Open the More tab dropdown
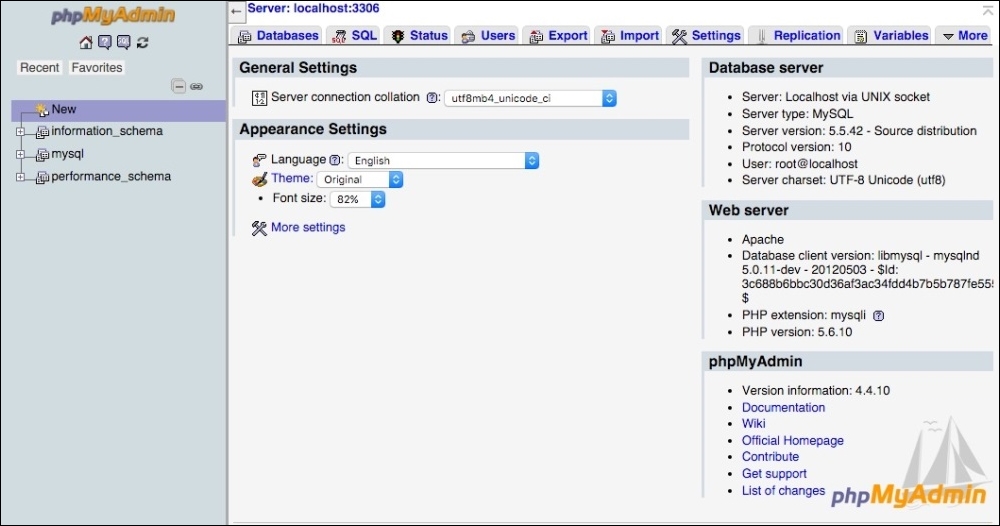Screen dimensions: 1000x526 (965, 36)
